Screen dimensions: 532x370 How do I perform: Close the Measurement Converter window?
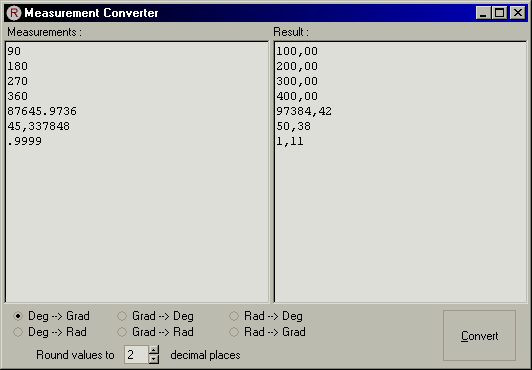click(518, 13)
